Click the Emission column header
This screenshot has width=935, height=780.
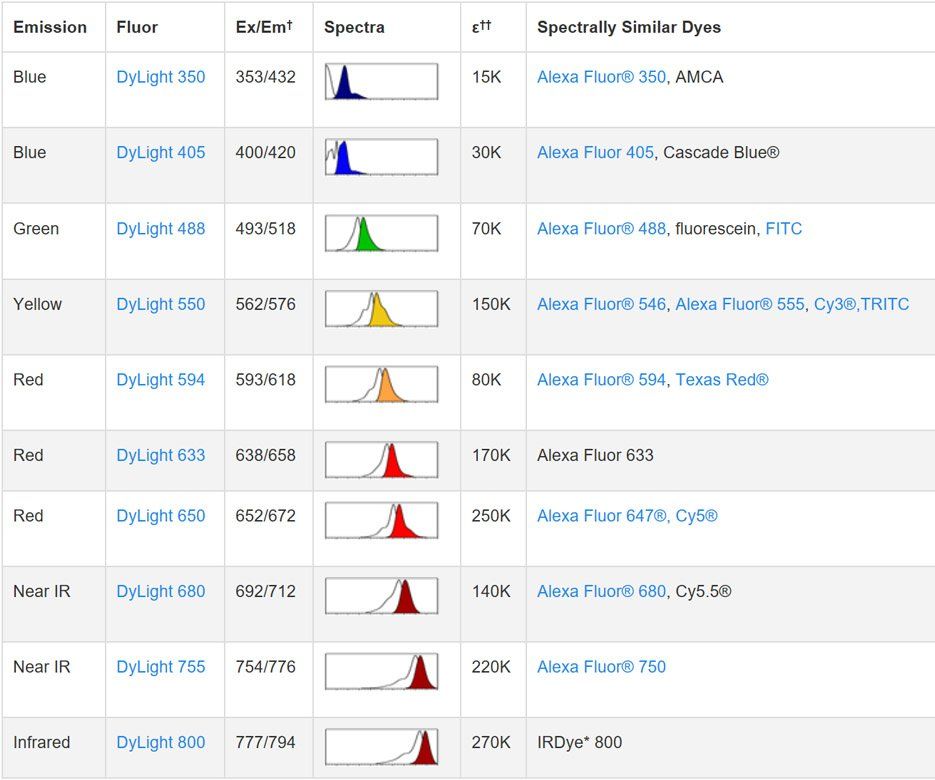pyautogui.click(x=50, y=27)
